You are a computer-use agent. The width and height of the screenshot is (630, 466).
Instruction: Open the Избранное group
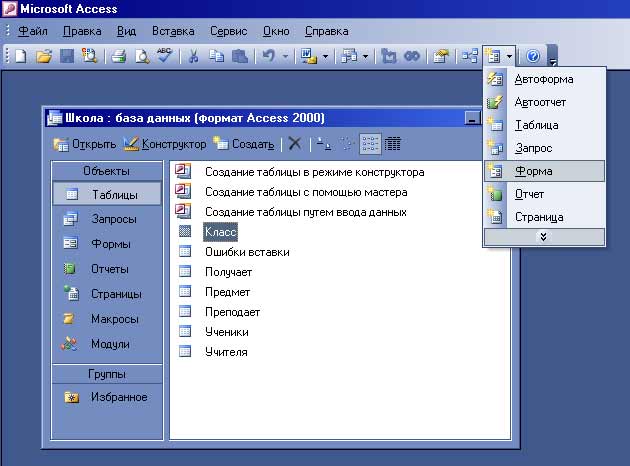pyautogui.click(x=107, y=397)
